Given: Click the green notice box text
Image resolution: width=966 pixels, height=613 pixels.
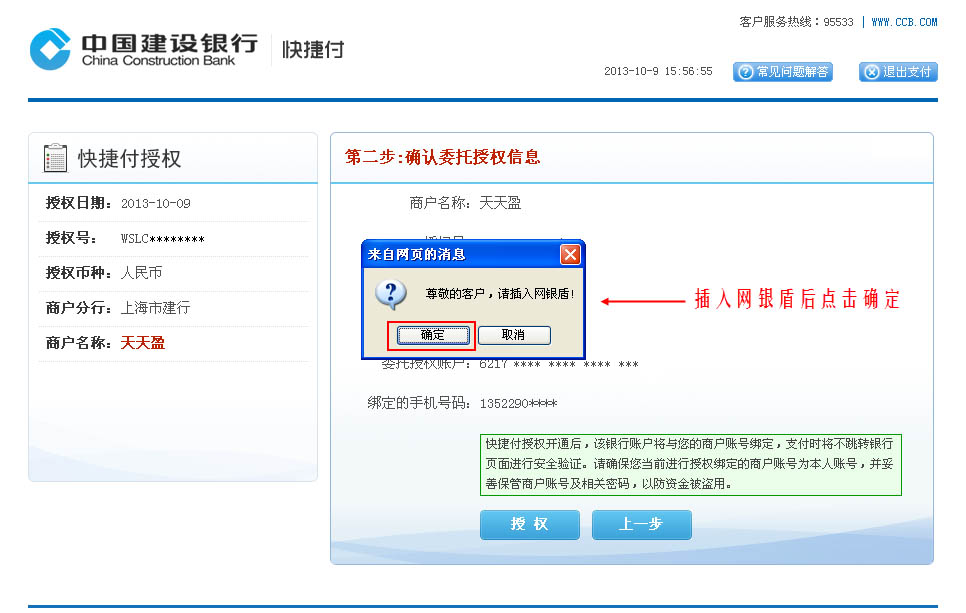Looking at the screenshot, I should point(691,465).
